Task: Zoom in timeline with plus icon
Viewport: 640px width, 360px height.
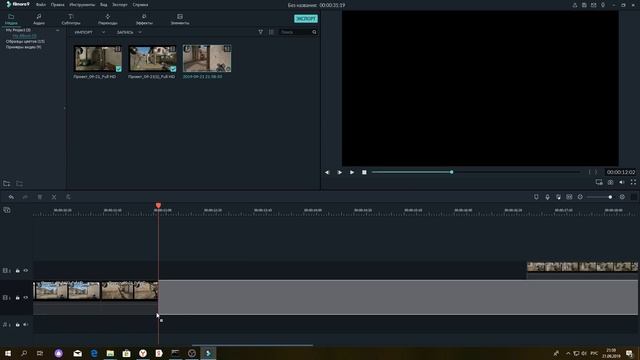Action: (622, 197)
